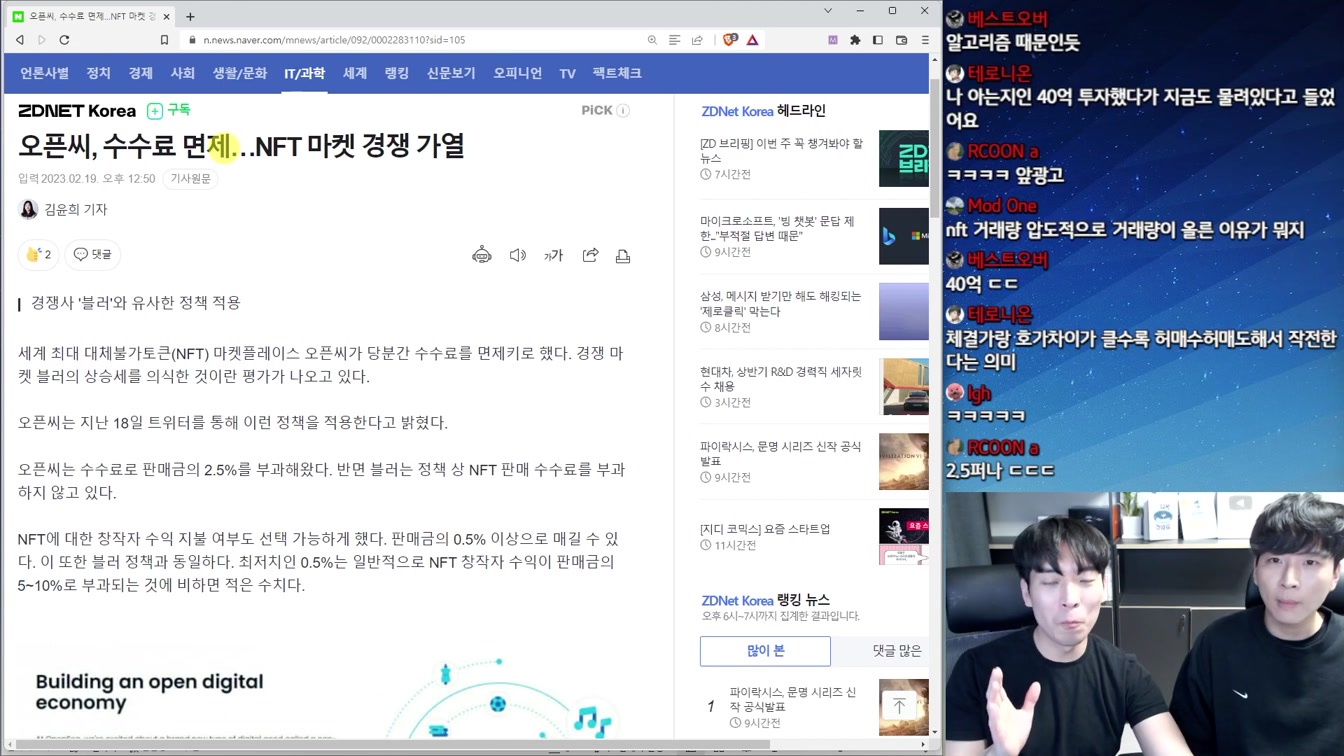This screenshot has height=756, width=1344.
Task: Subscribe with the green 구독 plus button
Action: pyautogui.click(x=169, y=110)
